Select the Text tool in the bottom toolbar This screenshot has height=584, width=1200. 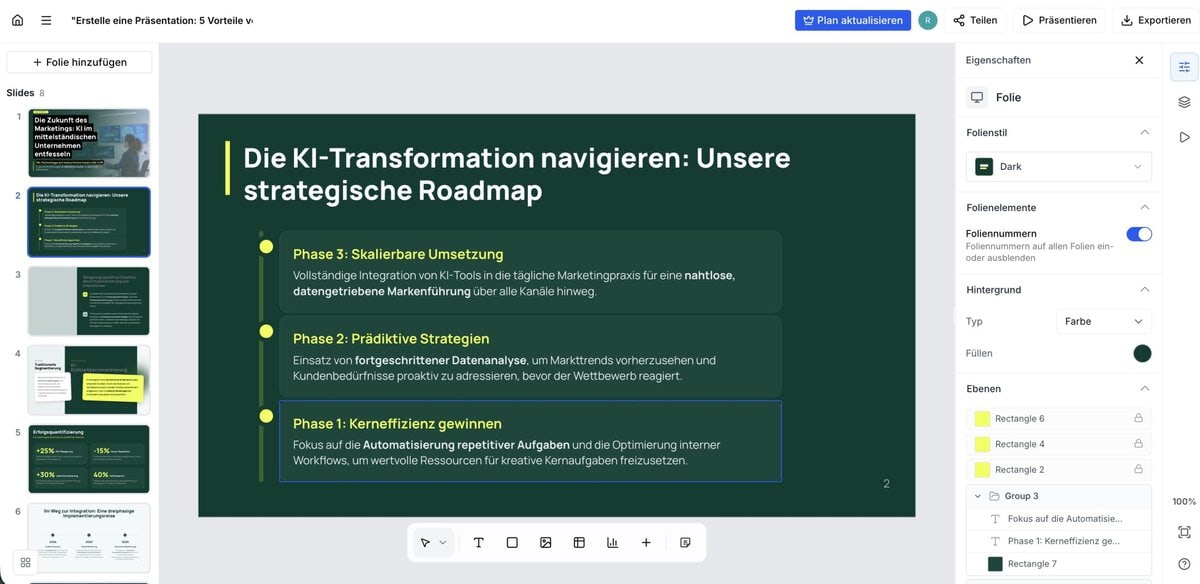pos(478,541)
